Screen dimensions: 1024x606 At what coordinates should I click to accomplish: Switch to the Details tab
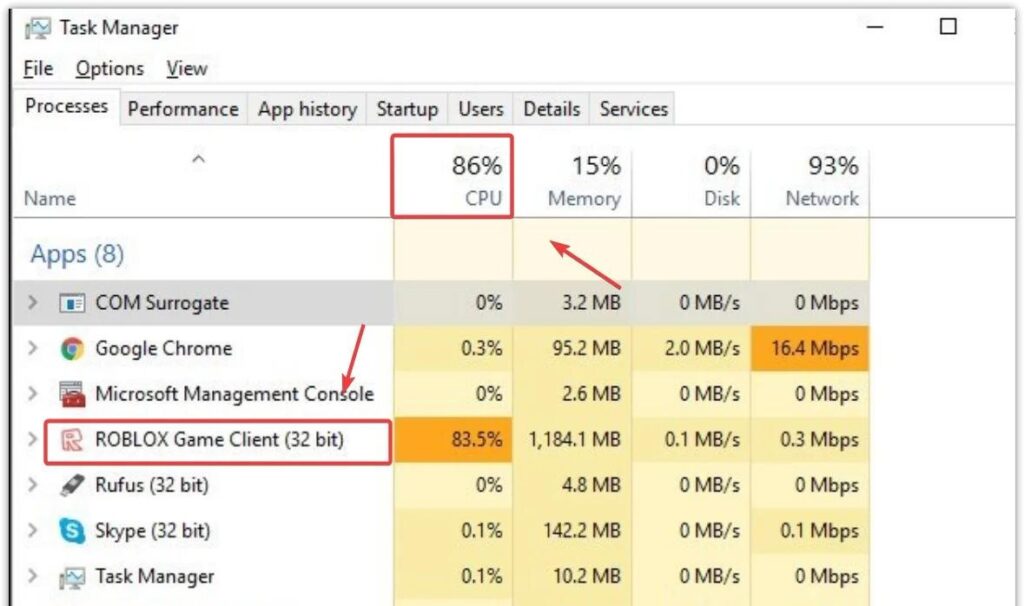[x=552, y=109]
